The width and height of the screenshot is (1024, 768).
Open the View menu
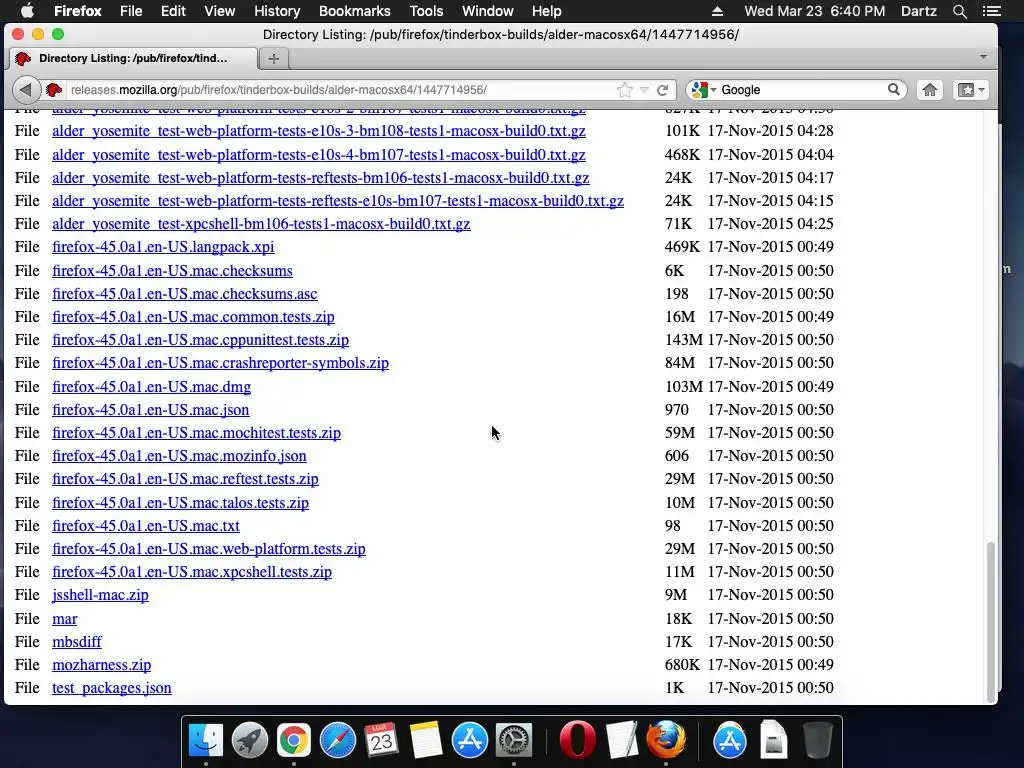[x=219, y=11]
